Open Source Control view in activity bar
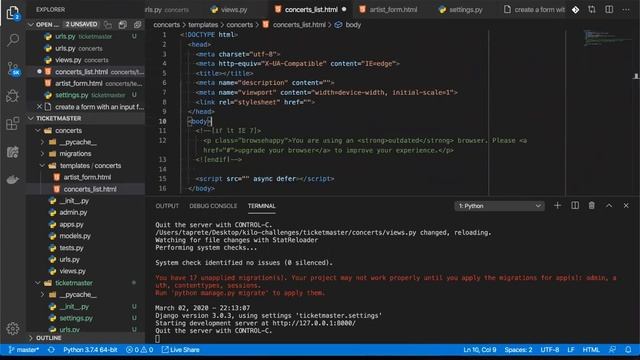 (13, 68)
